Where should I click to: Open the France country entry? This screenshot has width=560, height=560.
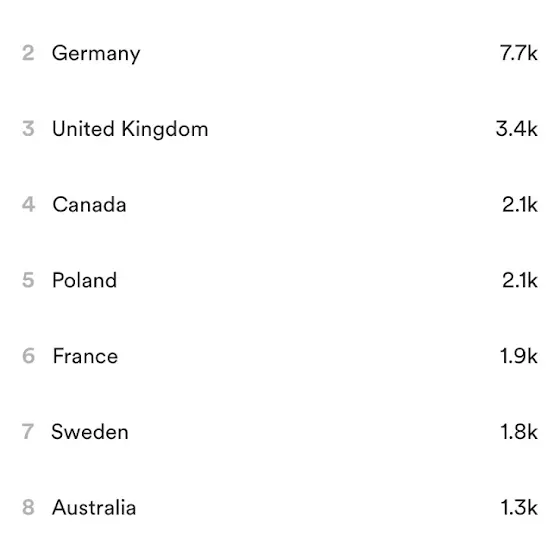pos(280,356)
